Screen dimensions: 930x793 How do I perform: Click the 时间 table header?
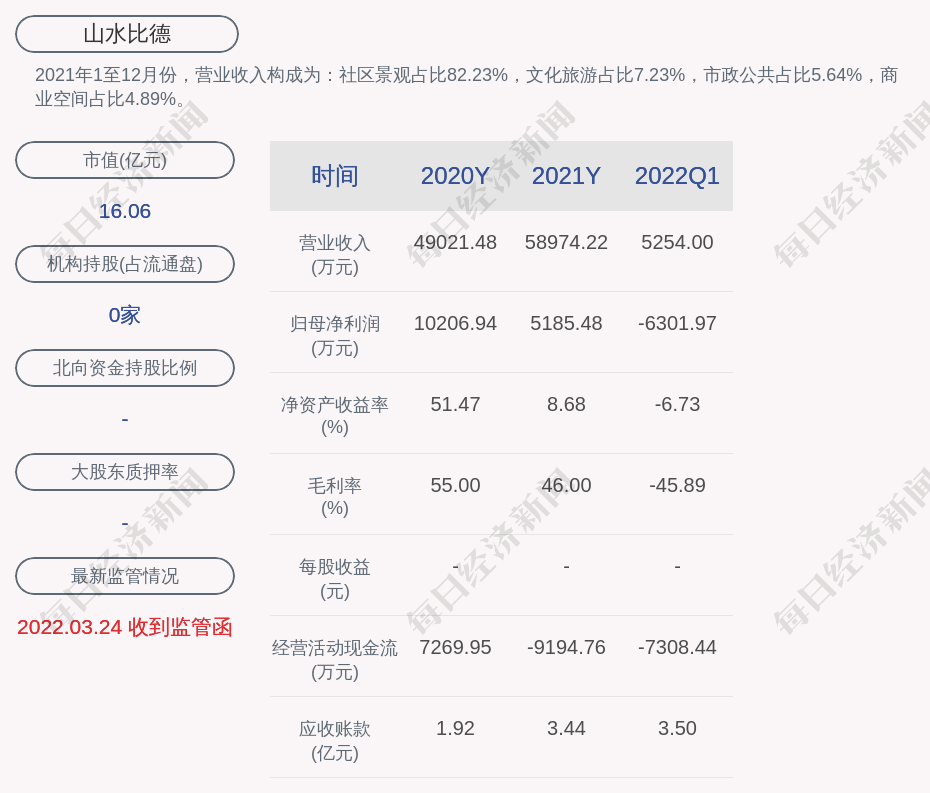(335, 176)
